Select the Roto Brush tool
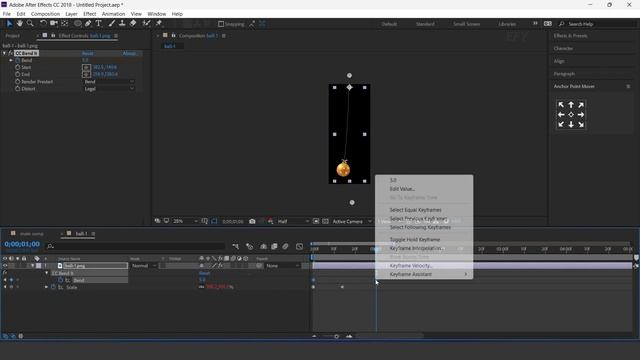Viewport: 640px width, 360px height. pos(146,24)
